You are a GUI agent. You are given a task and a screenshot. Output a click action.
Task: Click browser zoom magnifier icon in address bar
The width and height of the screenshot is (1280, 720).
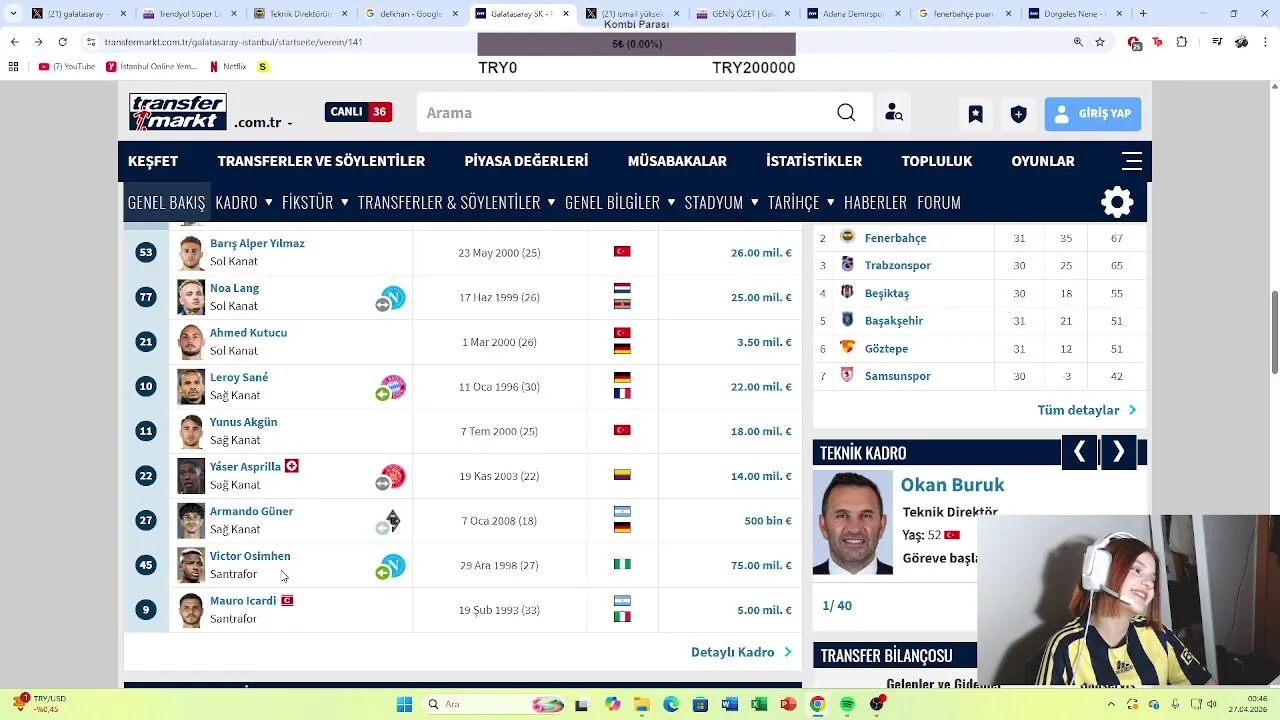point(1078,43)
